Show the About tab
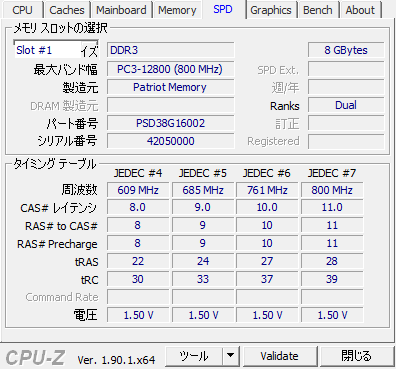This screenshot has width=396, height=369. tap(360, 10)
